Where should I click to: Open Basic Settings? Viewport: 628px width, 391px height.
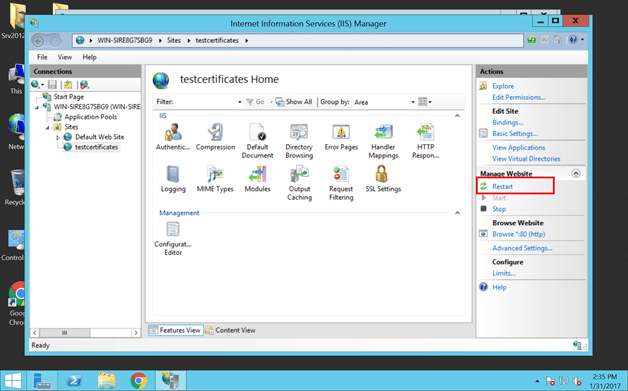click(x=515, y=134)
